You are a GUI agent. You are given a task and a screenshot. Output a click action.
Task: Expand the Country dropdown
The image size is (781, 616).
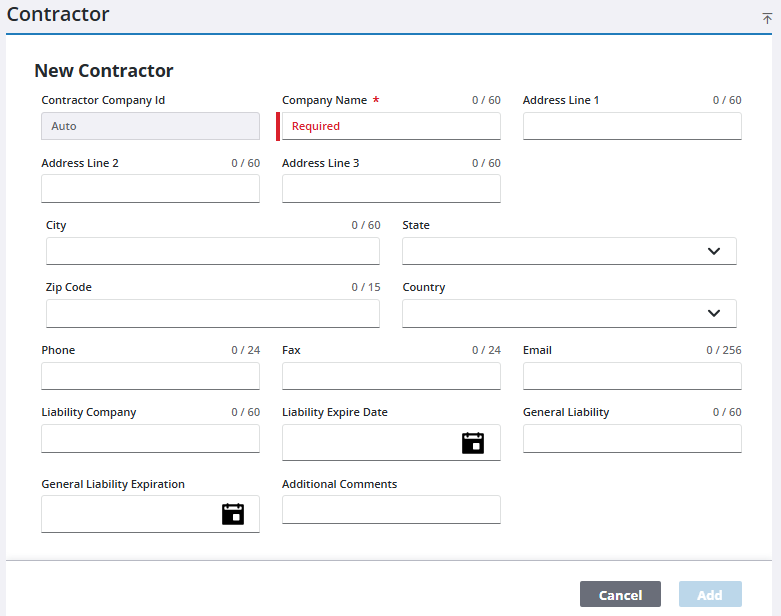713,313
